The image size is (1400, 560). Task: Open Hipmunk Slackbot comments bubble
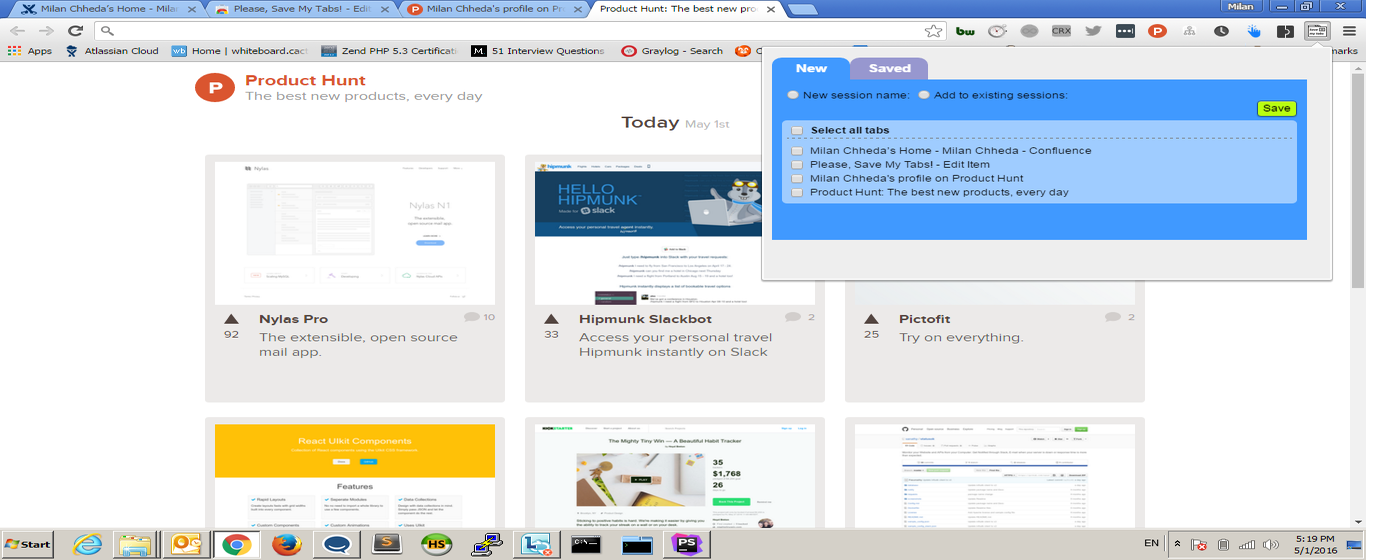click(x=792, y=317)
